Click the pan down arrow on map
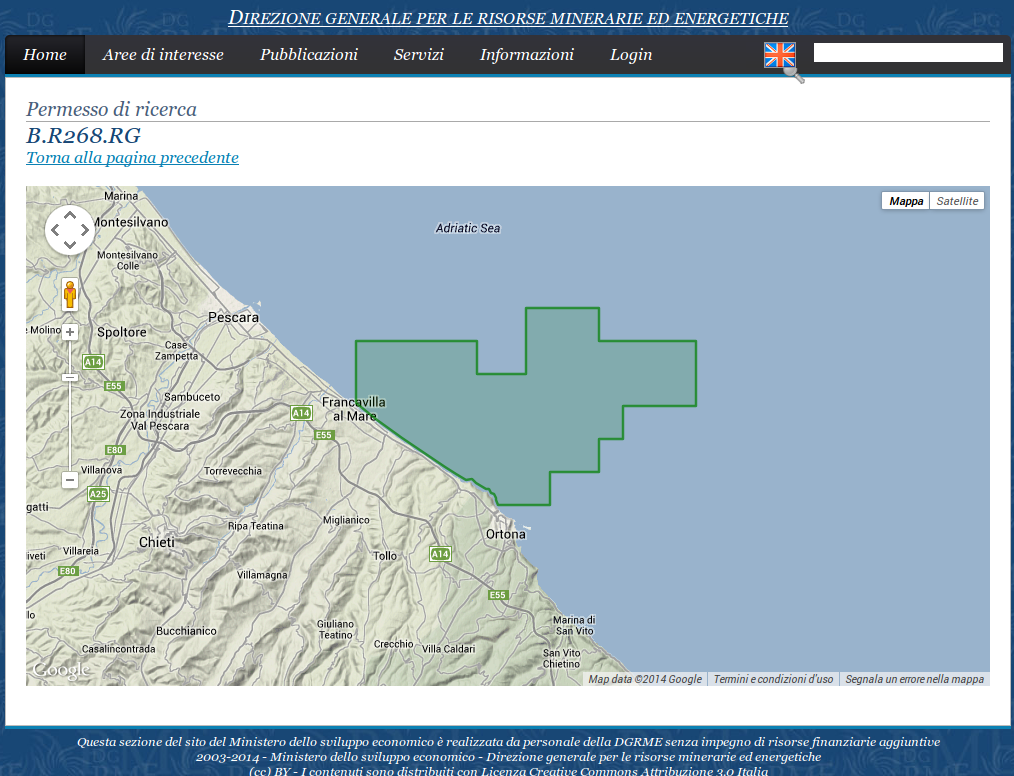The height and width of the screenshot is (776, 1014). pos(70,245)
